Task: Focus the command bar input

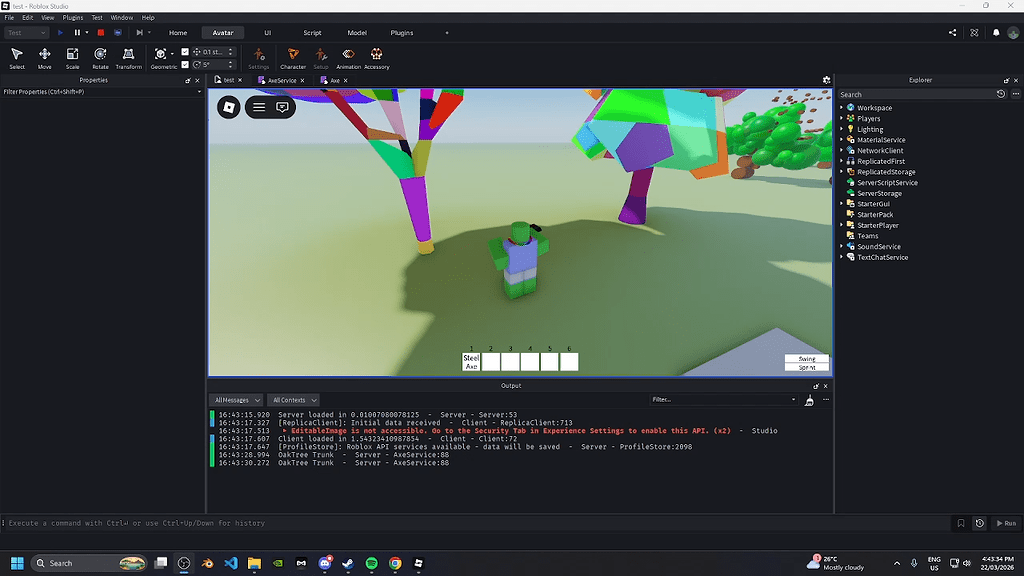Action: [477, 523]
